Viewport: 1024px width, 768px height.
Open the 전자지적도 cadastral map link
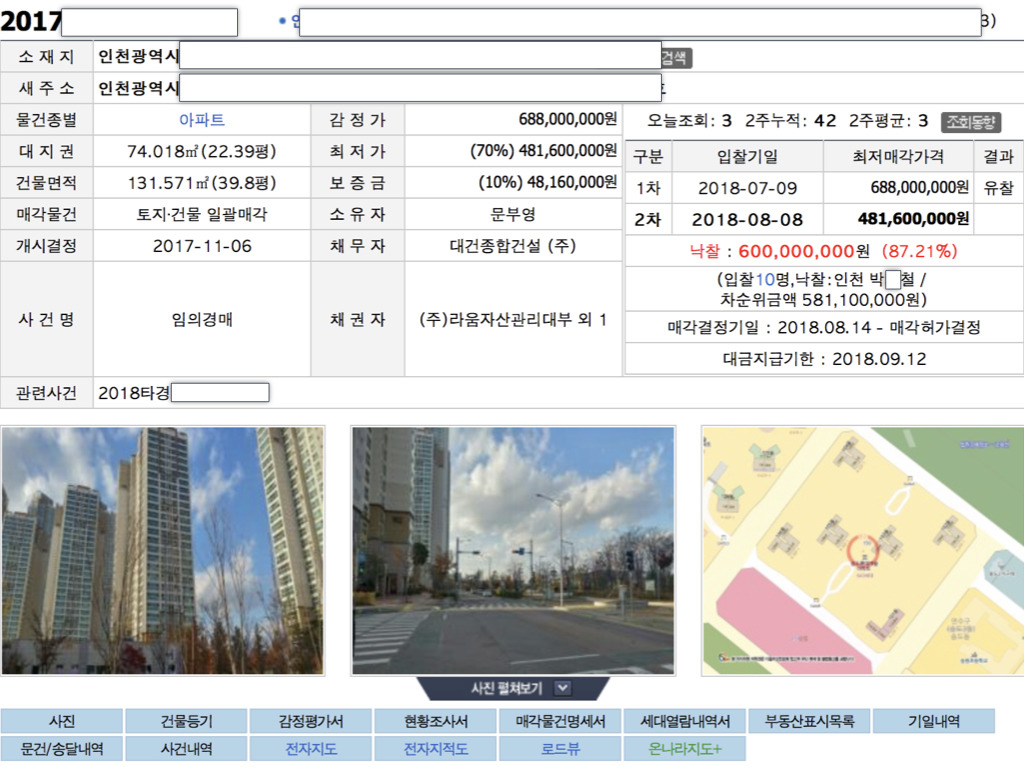click(435, 748)
